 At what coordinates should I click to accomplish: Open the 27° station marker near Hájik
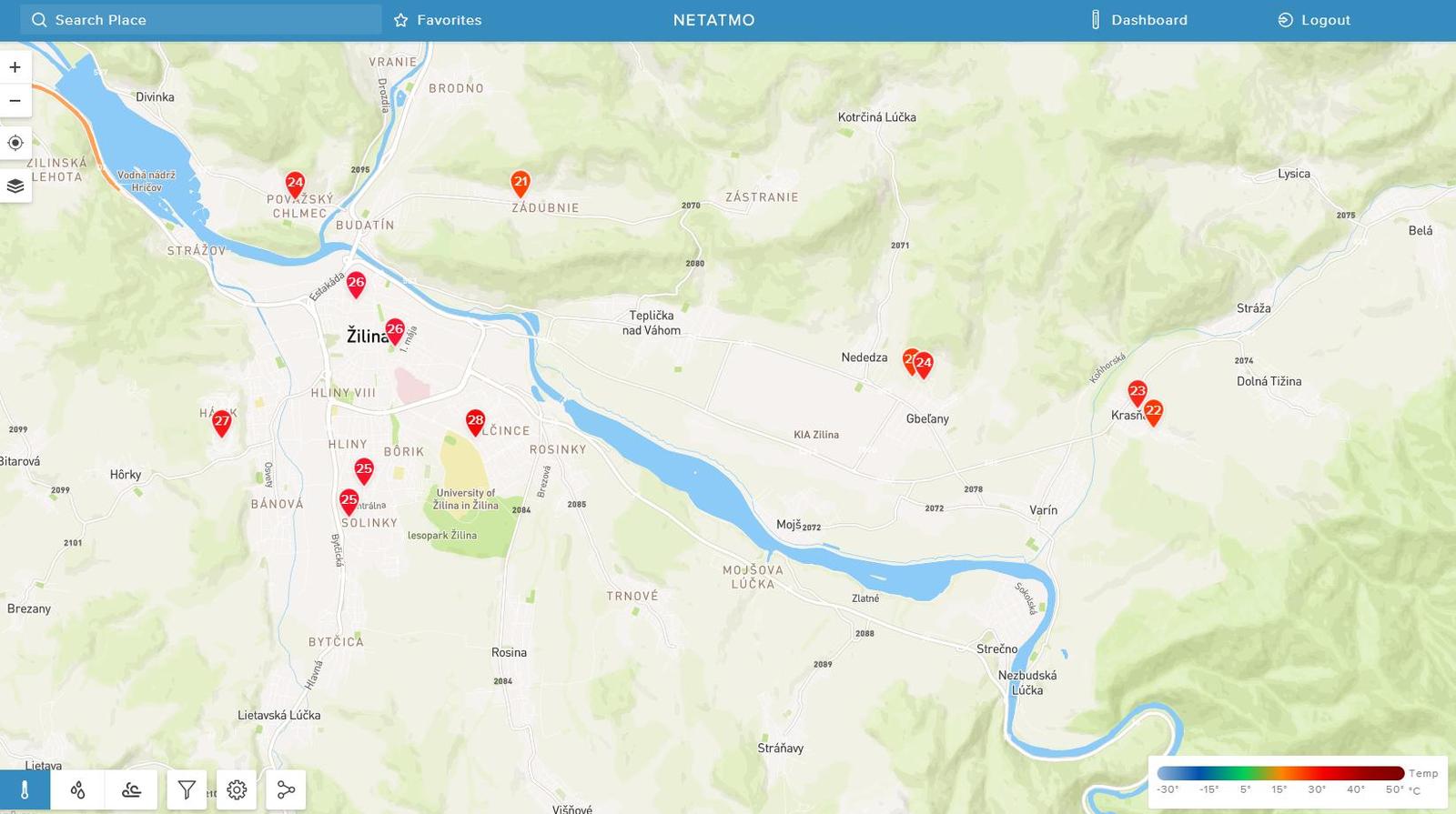point(222,422)
